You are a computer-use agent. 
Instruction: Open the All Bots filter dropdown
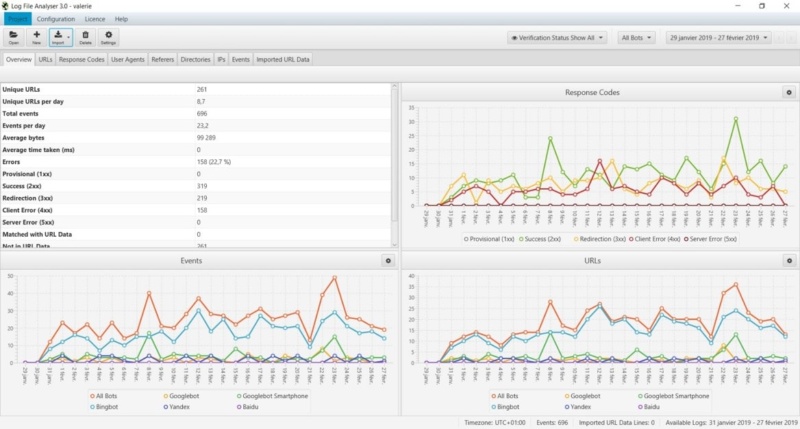pos(636,38)
